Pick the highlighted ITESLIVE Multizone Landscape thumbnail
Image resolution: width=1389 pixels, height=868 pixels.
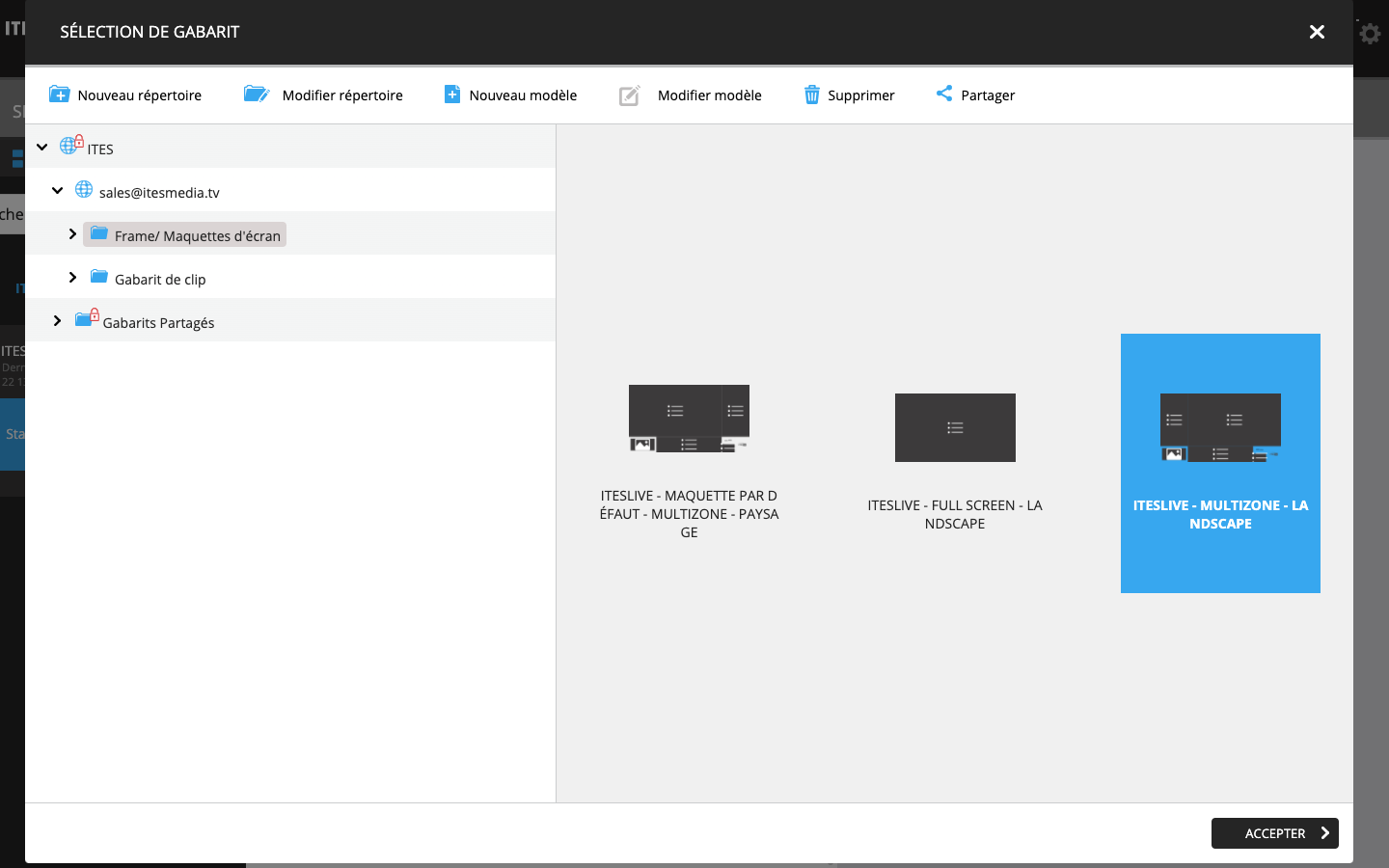tap(1220, 427)
